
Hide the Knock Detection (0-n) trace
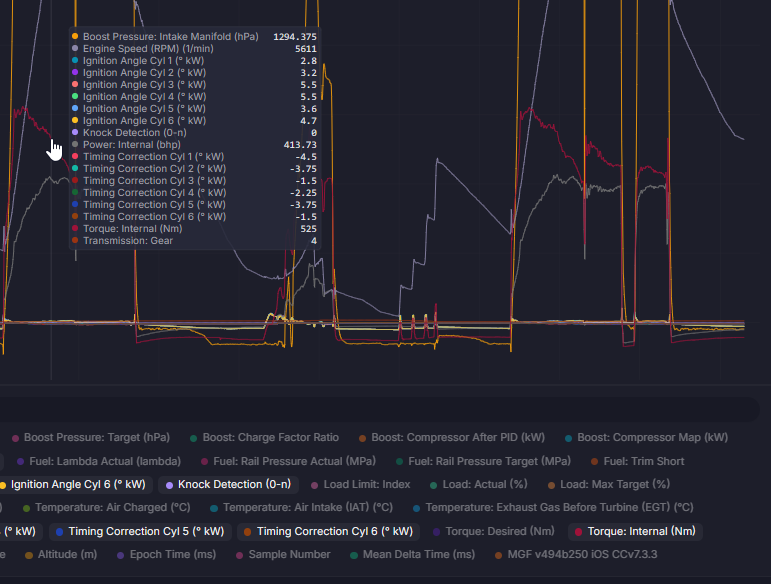[229, 485]
